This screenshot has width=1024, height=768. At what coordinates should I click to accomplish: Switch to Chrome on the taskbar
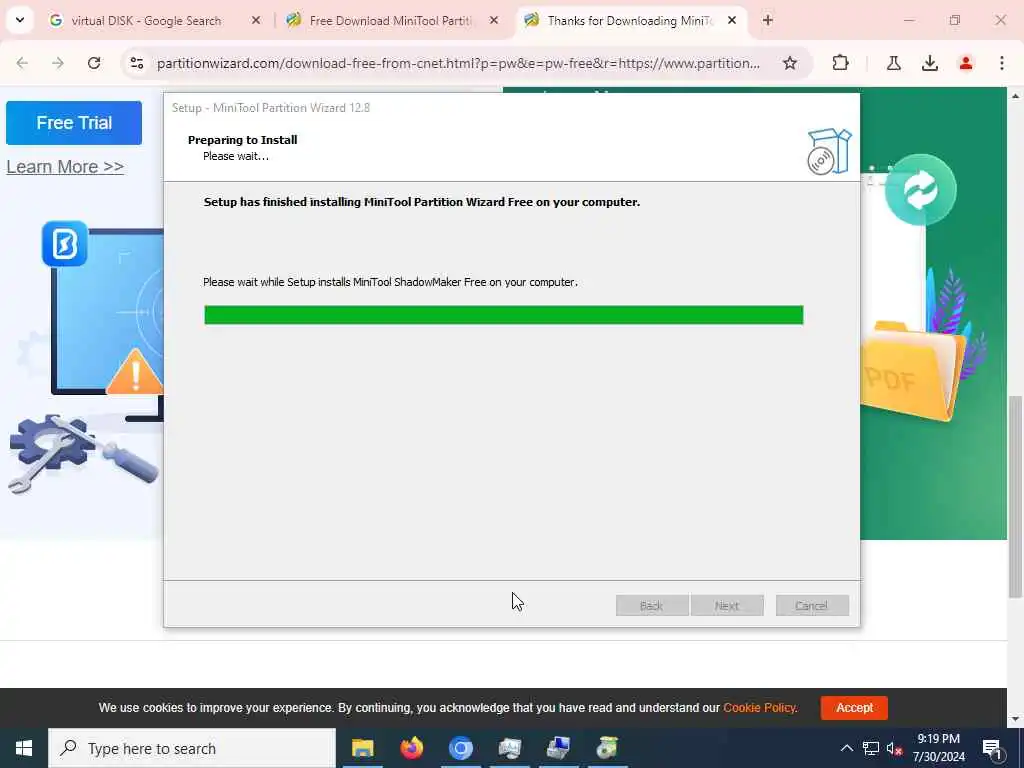tap(460, 748)
